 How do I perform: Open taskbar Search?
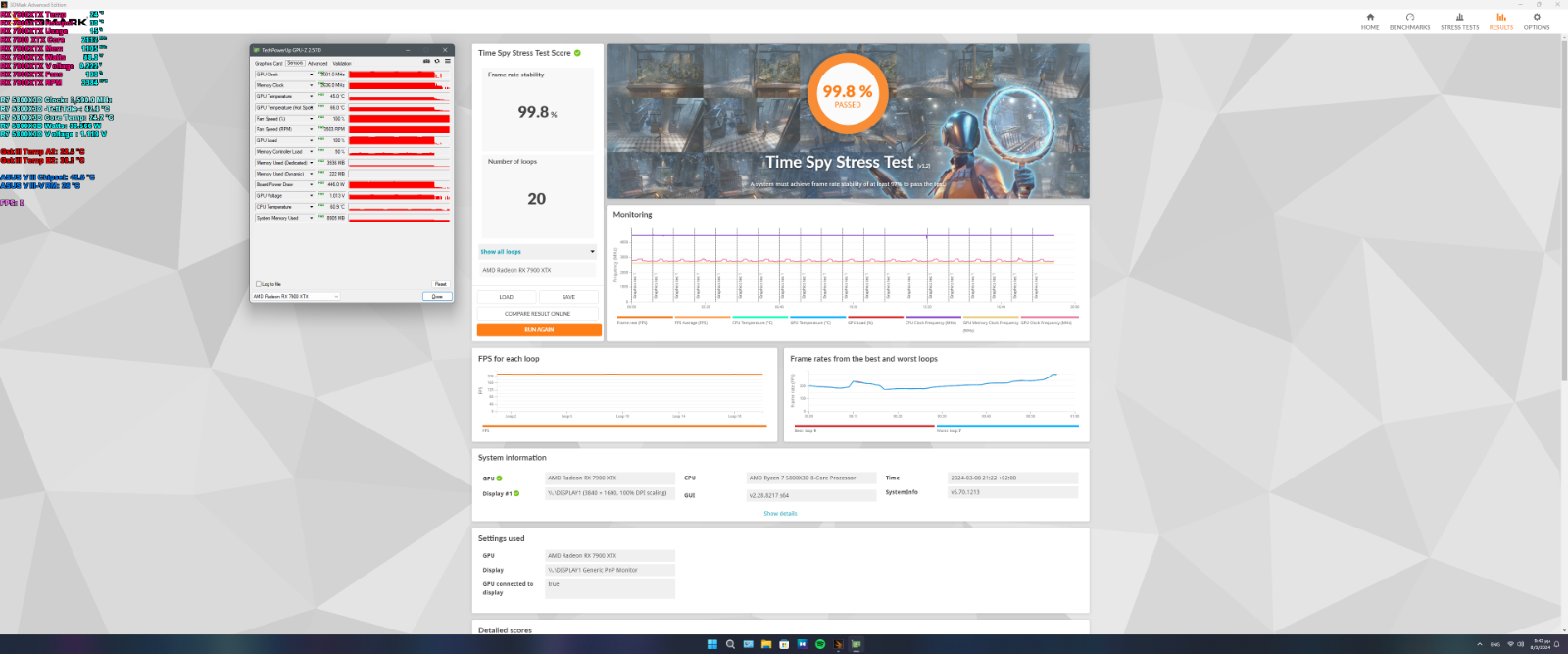coord(730,644)
